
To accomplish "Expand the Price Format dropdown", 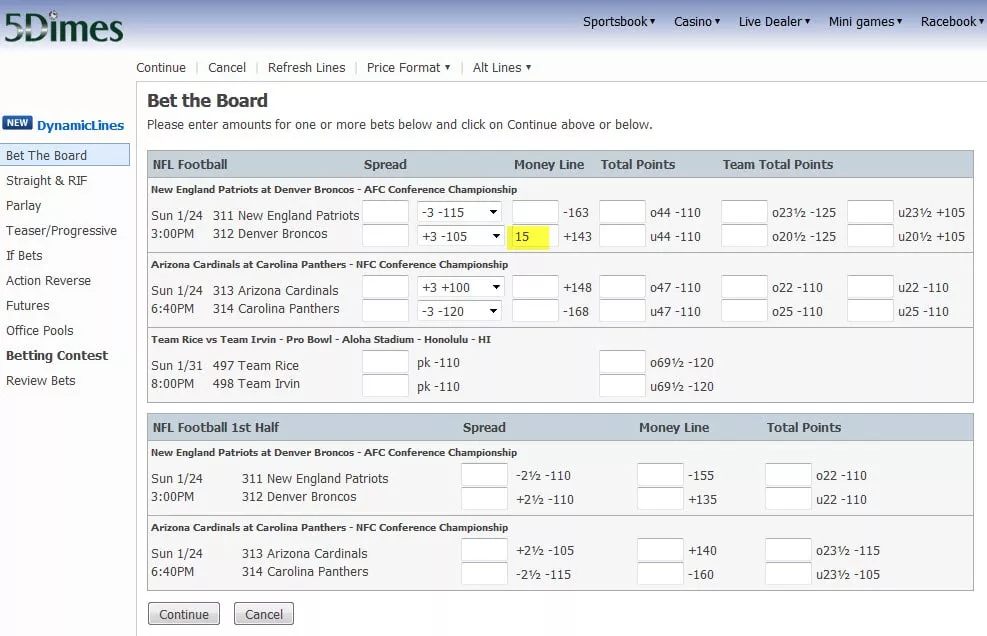I will point(408,67).
